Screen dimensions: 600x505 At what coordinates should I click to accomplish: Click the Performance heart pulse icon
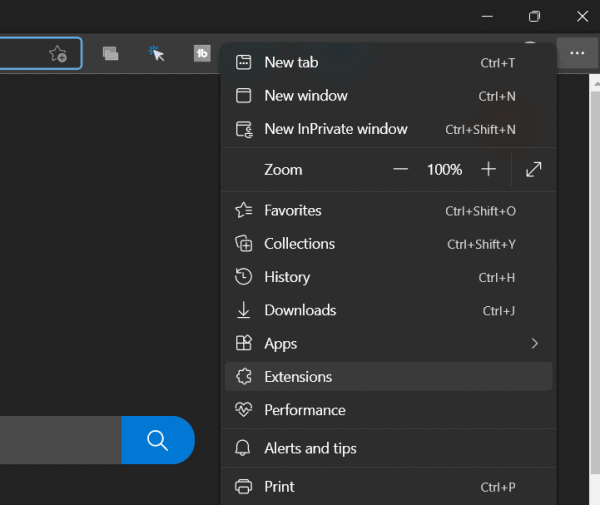pos(243,410)
